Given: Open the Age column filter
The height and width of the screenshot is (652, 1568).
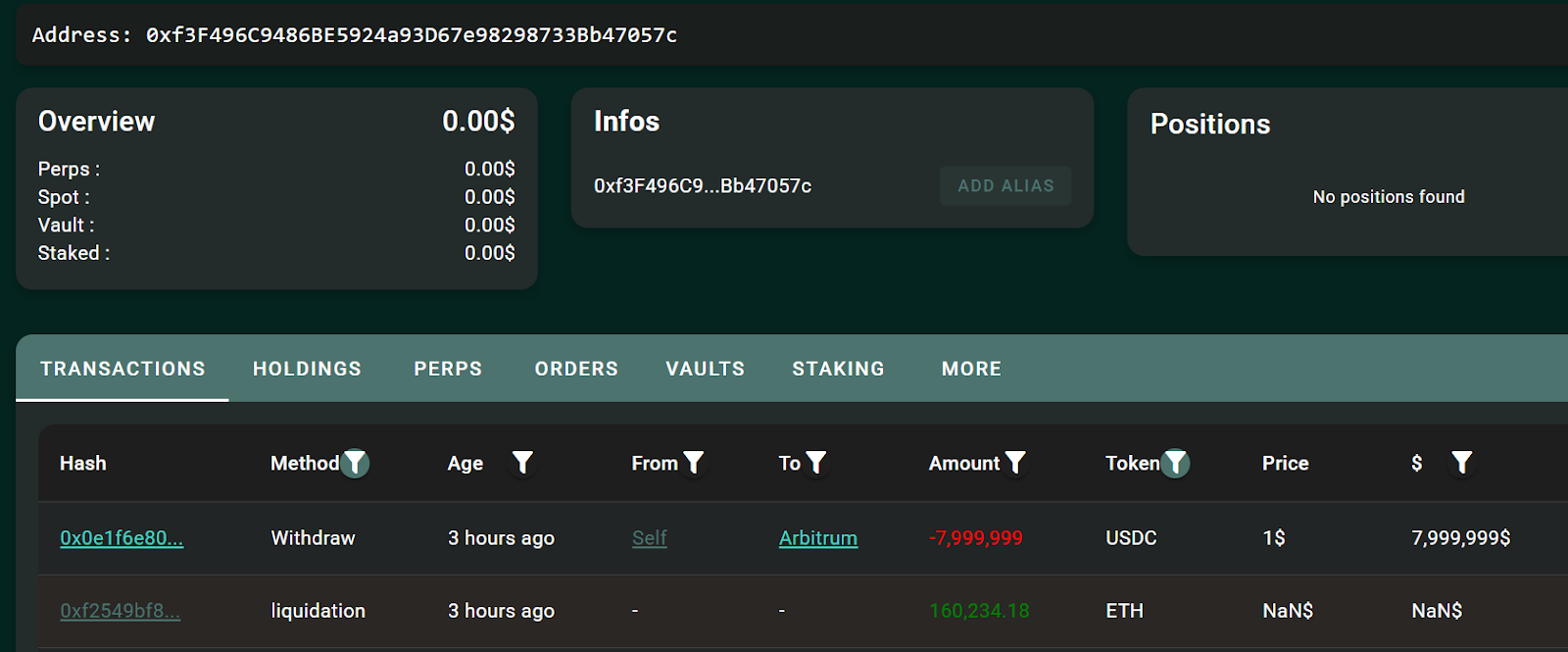Looking at the screenshot, I should pyautogui.click(x=522, y=463).
